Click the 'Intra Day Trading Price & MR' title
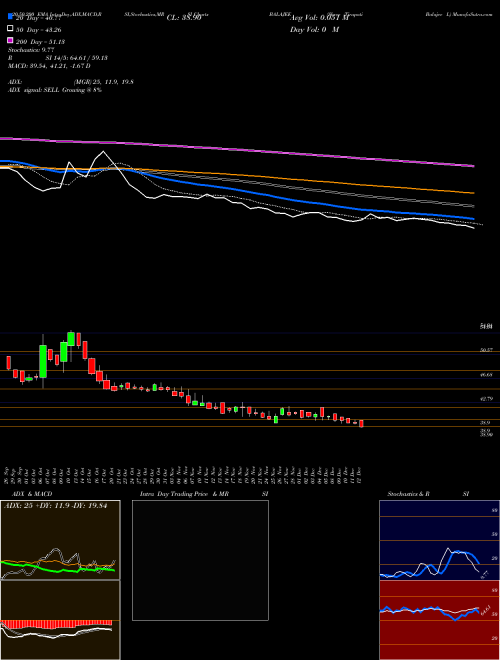The height and width of the screenshot is (660, 500). pos(184,494)
